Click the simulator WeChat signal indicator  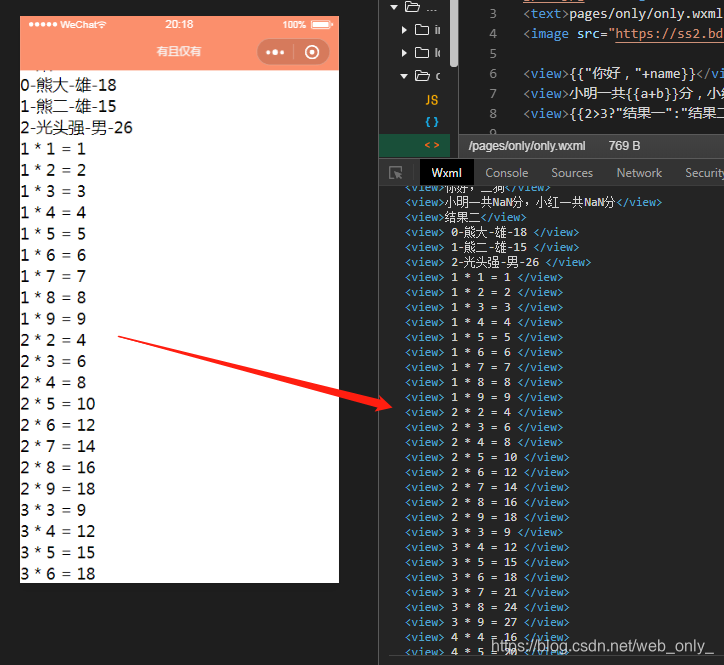pyautogui.click(x=67, y=24)
